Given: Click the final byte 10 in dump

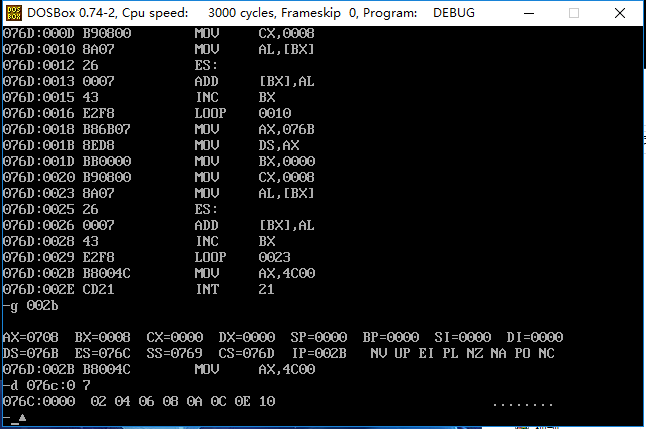Looking at the screenshot, I should tap(267, 401).
